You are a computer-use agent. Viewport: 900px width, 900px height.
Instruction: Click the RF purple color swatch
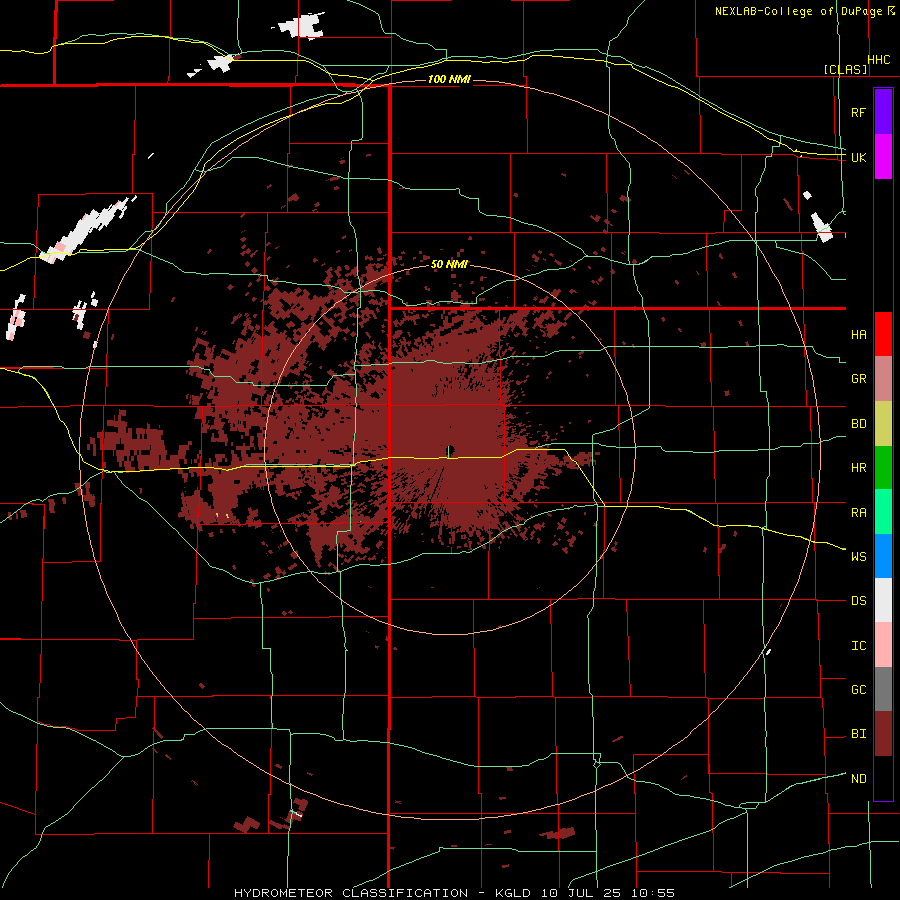coord(883,112)
